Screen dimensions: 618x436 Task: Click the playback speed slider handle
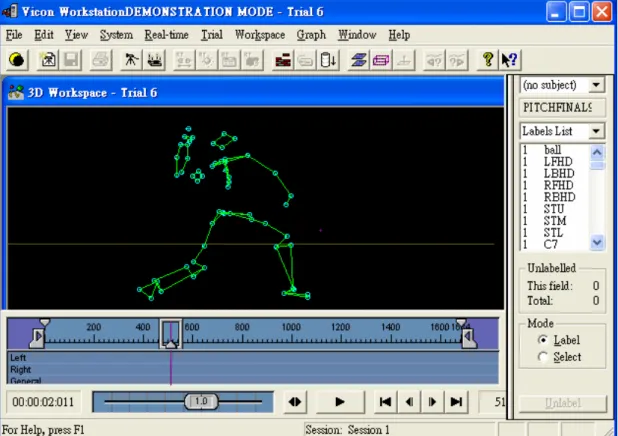point(201,401)
